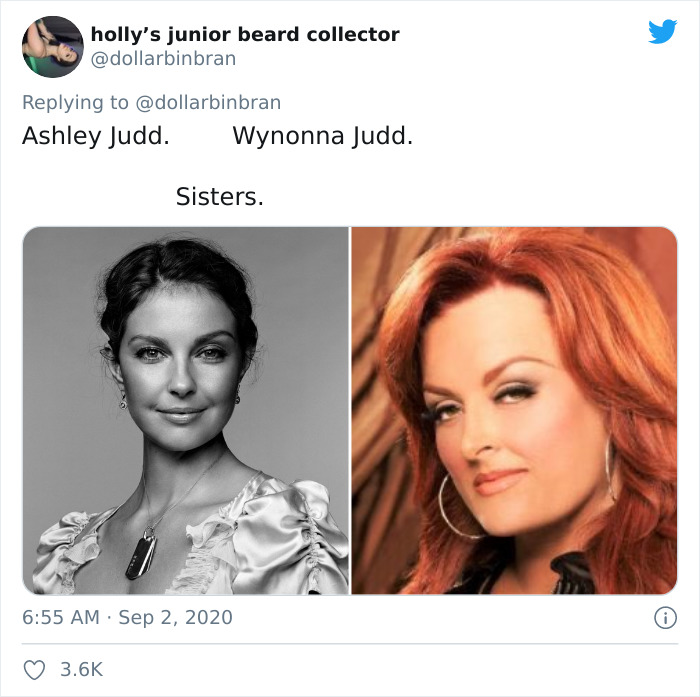The image size is (700, 697).
Task: Click the @dollarbinbran handle under display name
Action: 163,58
